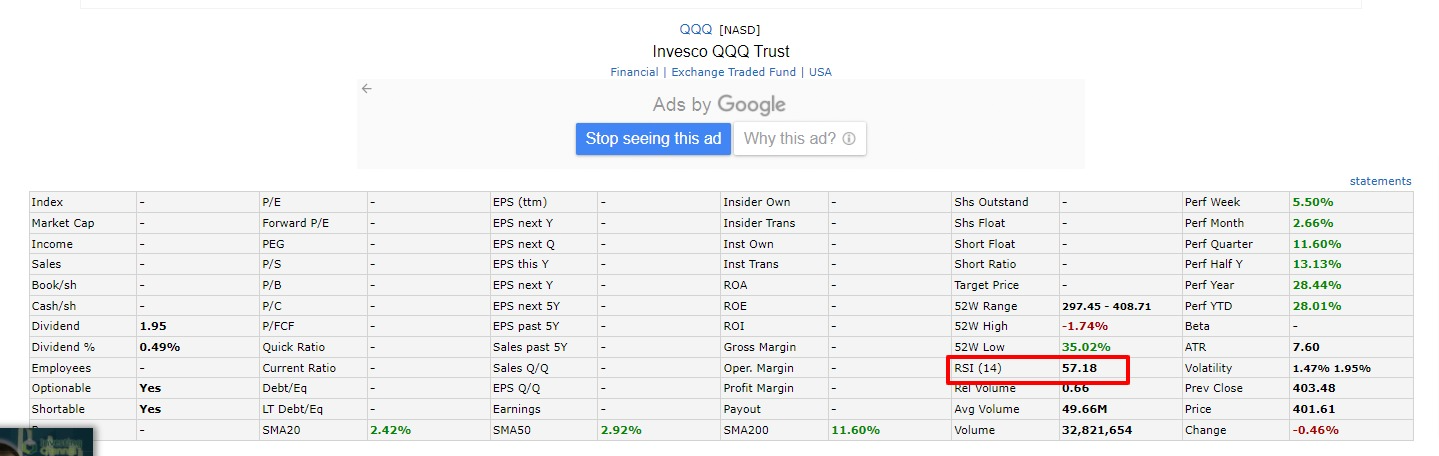This screenshot has height=456, width=1439.
Task: Click the 5.50% Perf Week value
Action: 1313,202
